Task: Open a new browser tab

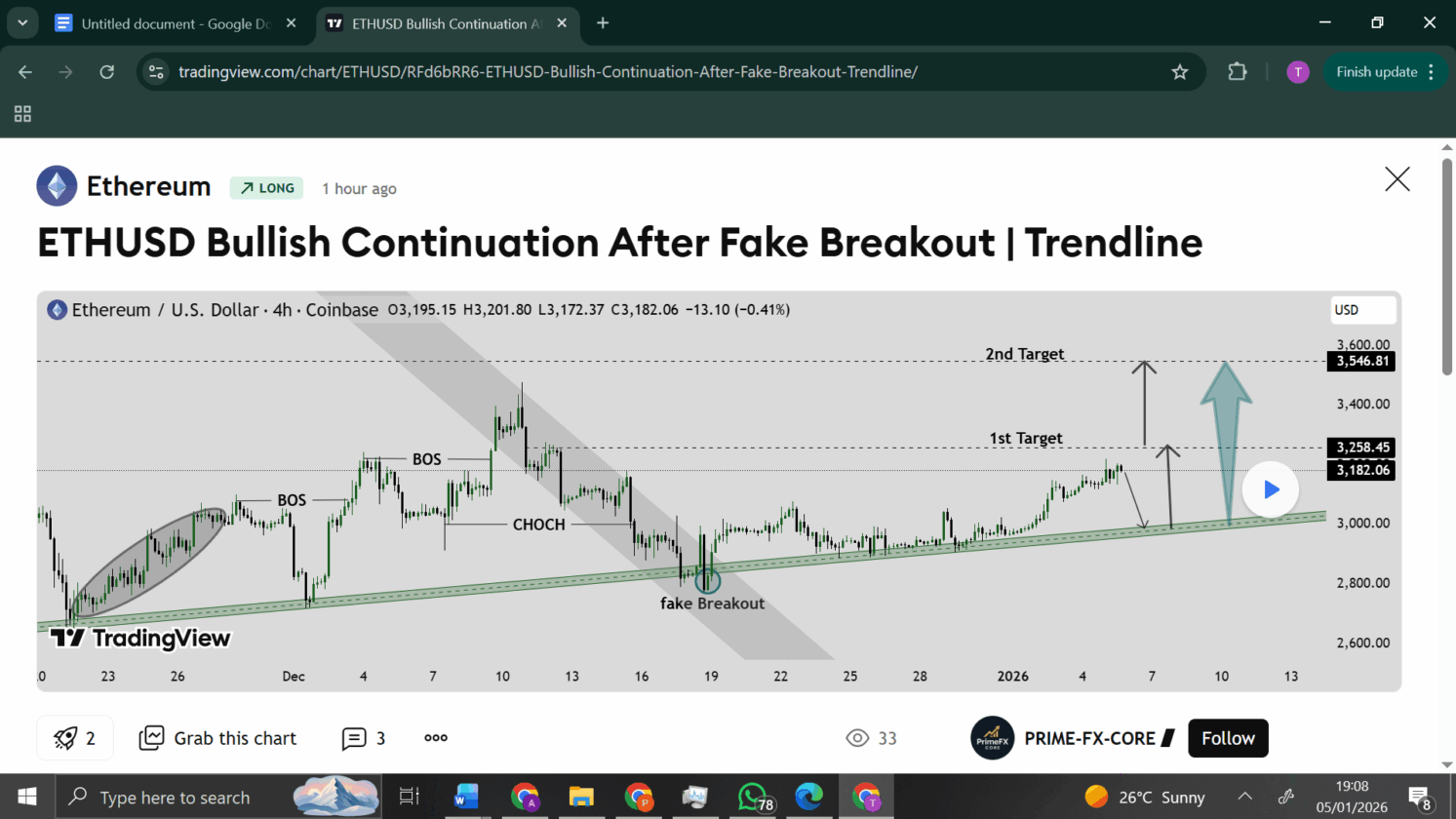Action: coord(603,23)
